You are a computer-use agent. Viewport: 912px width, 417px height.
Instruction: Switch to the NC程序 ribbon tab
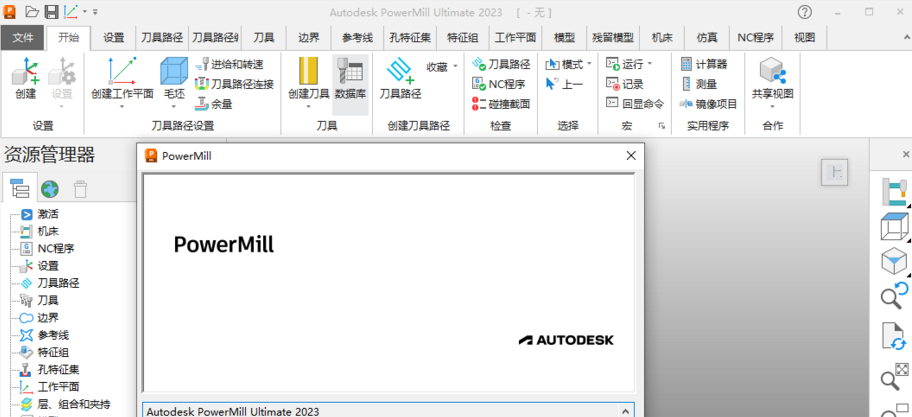point(756,38)
